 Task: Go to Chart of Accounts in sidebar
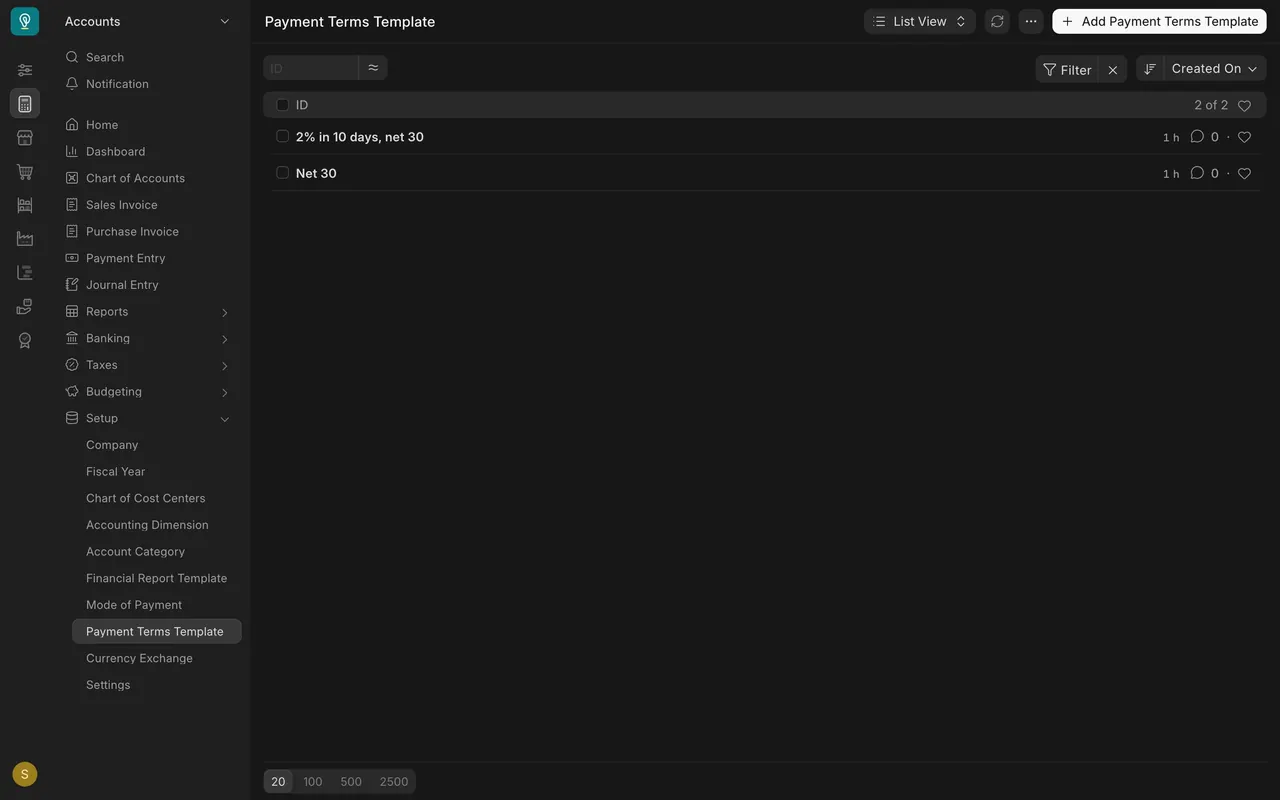click(x=135, y=178)
